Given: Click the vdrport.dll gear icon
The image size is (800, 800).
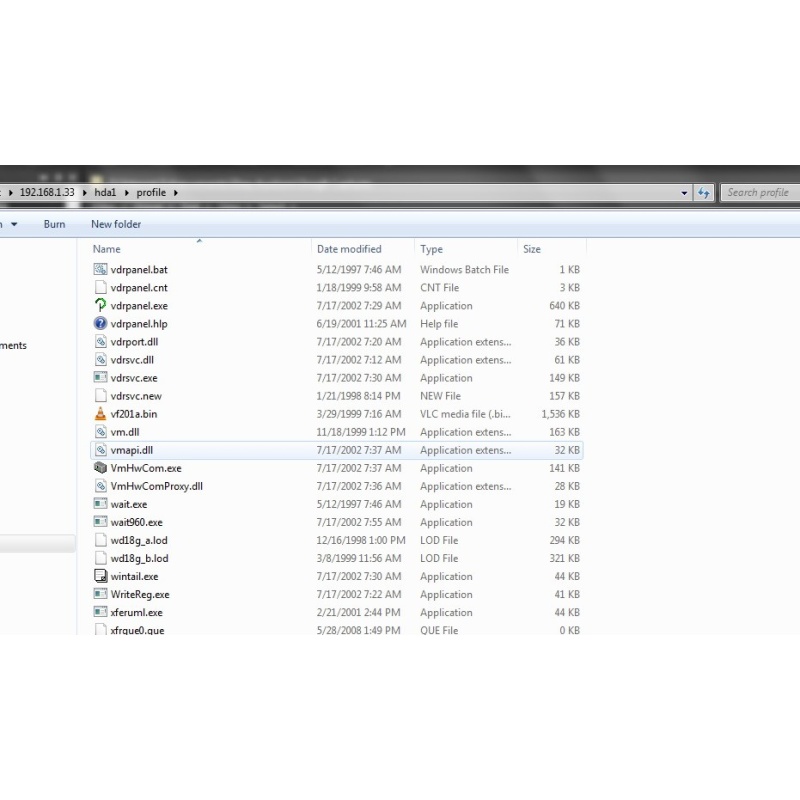Looking at the screenshot, I should click(100, 342).
